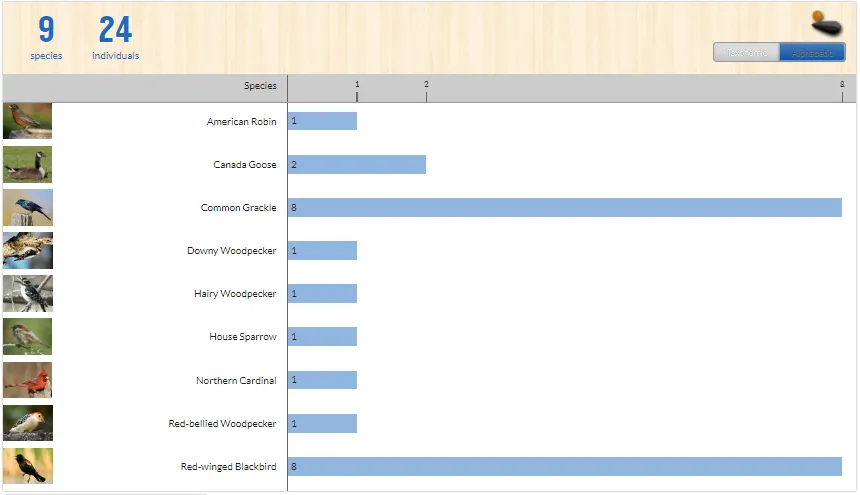Screen dimensions: 860x495
Task: Click the House Sparrow count bar
Action: (x=322, y=336)
